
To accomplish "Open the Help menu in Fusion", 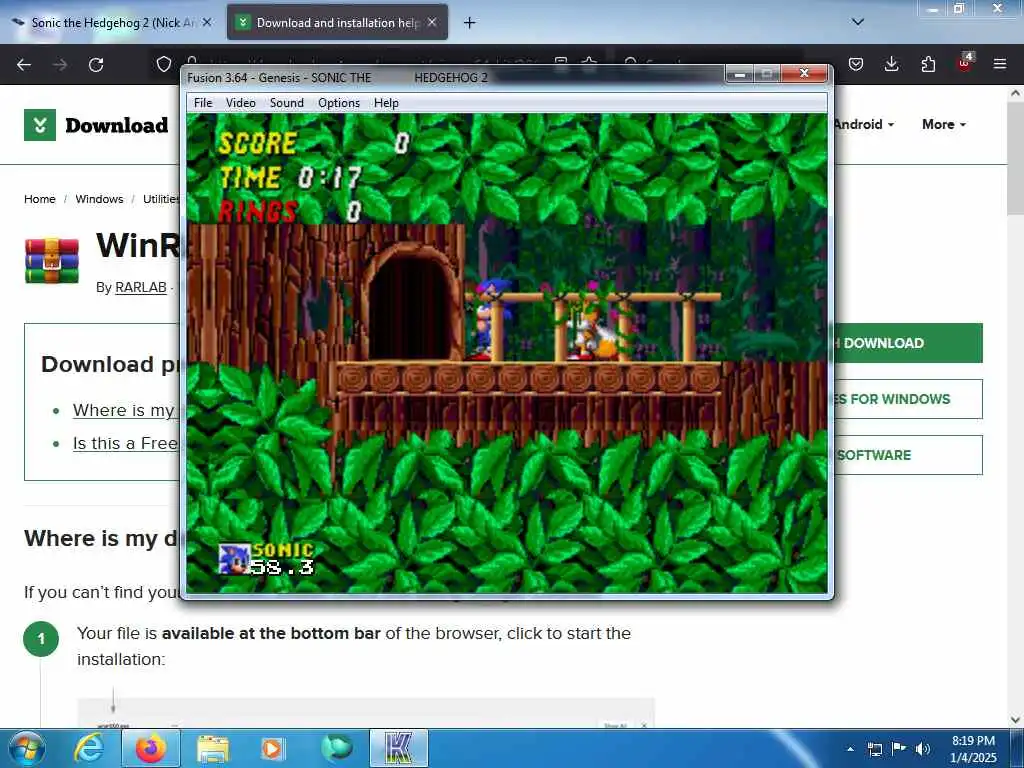I will [386, 103].
